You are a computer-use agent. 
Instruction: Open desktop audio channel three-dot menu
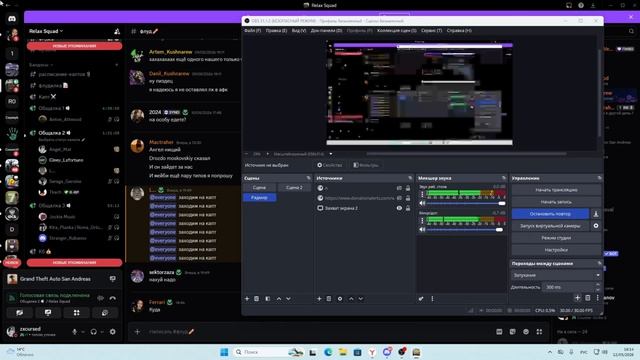coord(422,194)
